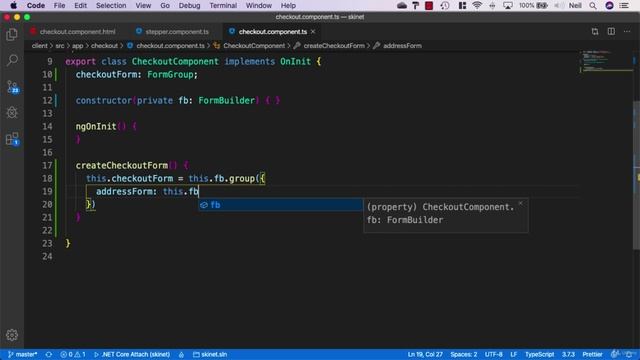This screenshot has height=360, width=640.
Task: Open the Search view in activity bar
Action: (12, 60)
